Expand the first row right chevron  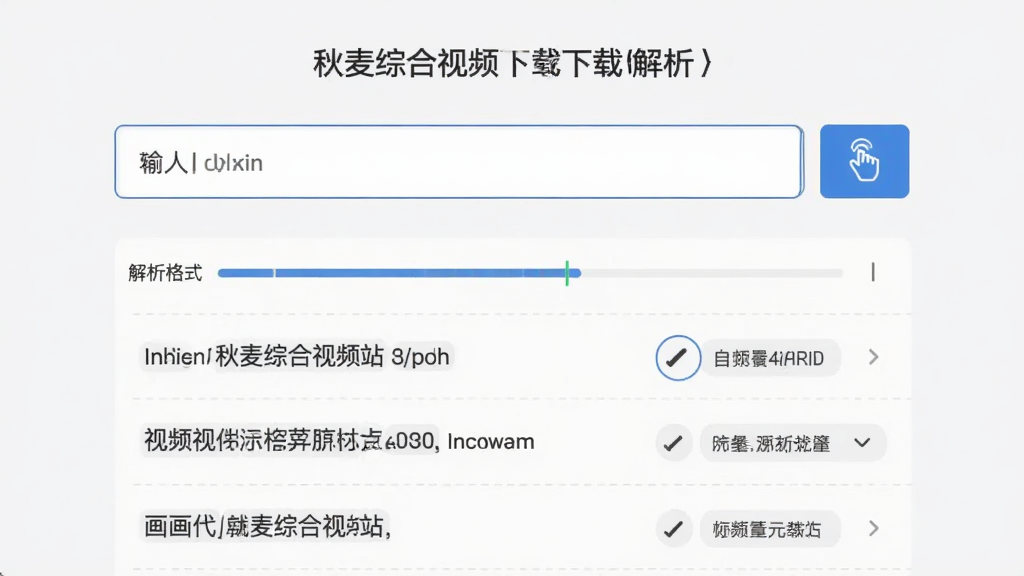pyautogui.click(x=874, y=357)
